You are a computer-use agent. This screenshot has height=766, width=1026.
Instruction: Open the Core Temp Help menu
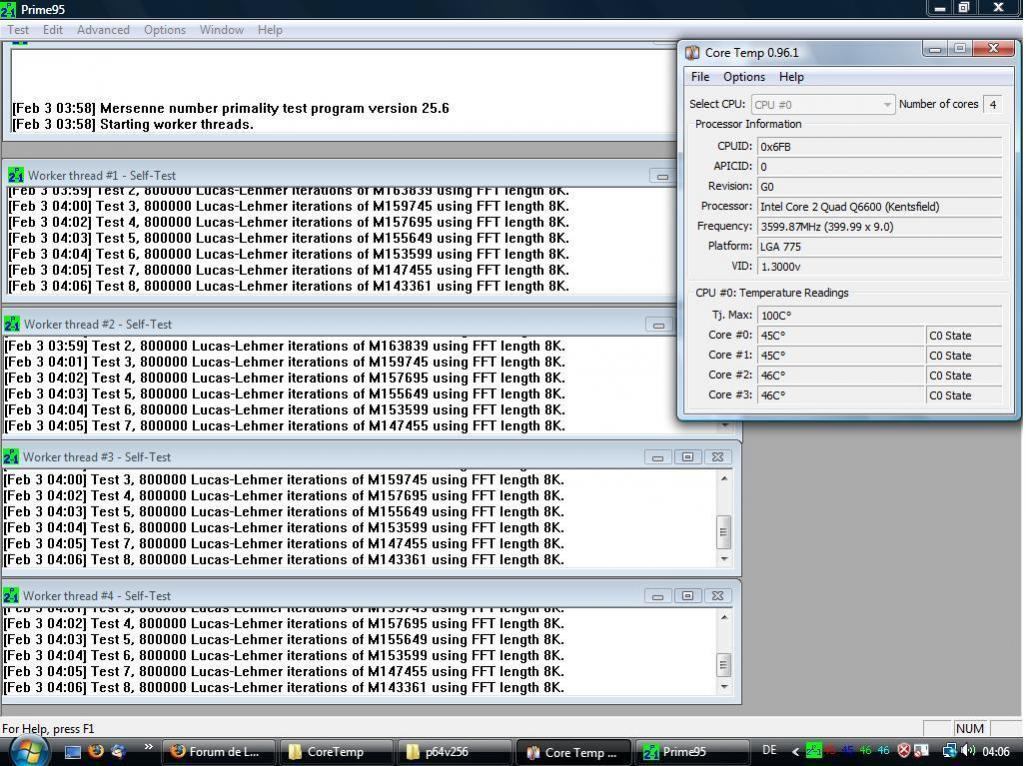791,77
